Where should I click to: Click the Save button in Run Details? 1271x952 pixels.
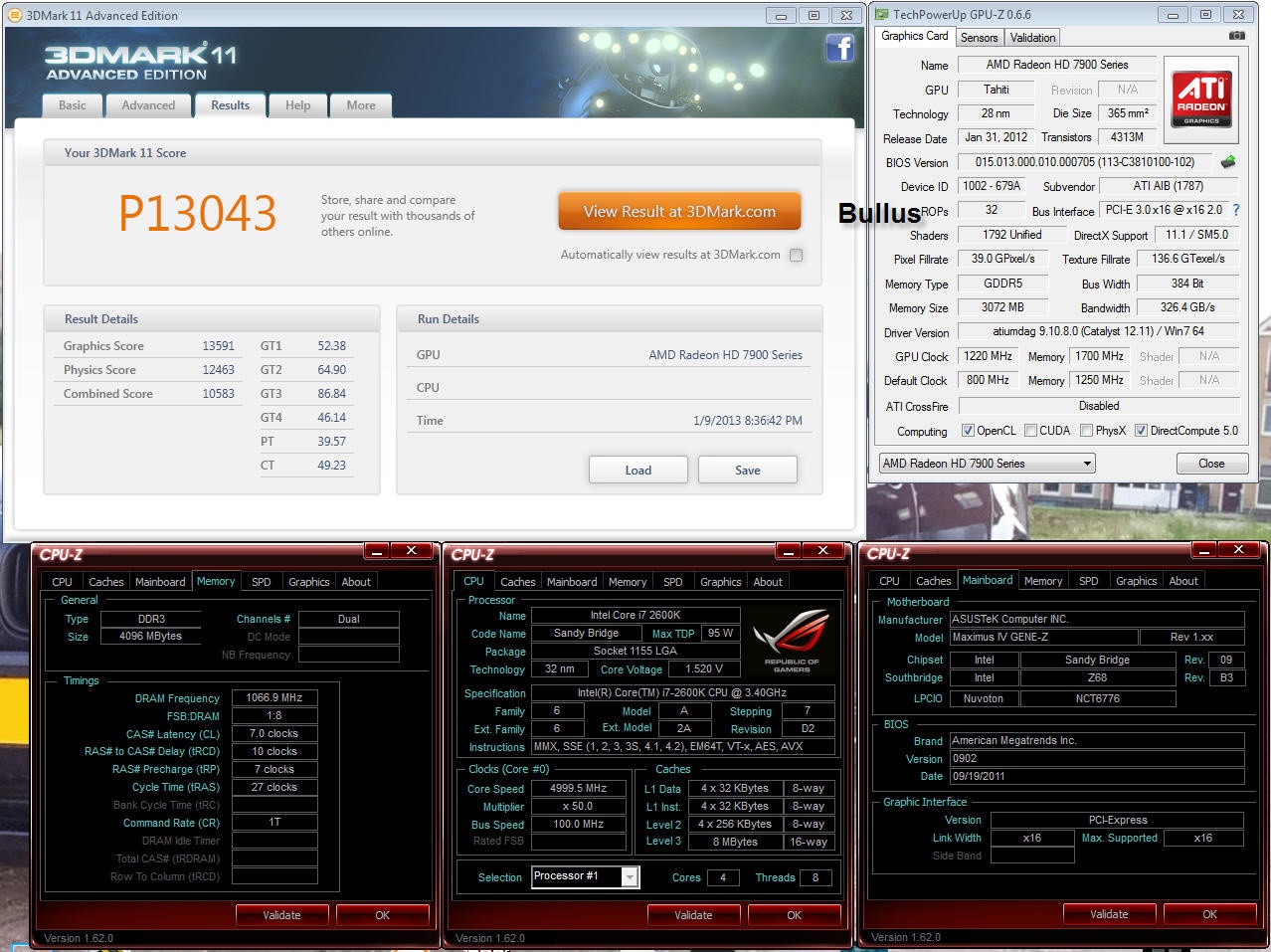click(x=748, y=471)
